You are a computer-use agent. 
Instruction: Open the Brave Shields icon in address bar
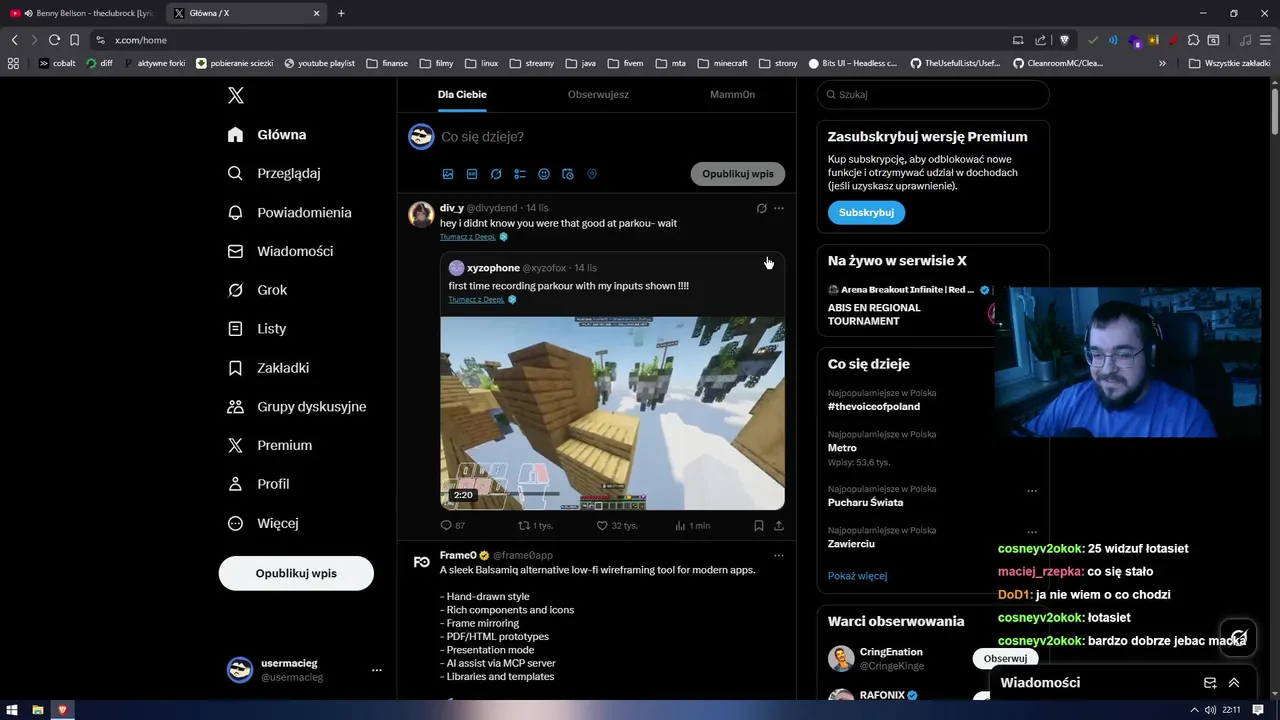click(1064, 40)
